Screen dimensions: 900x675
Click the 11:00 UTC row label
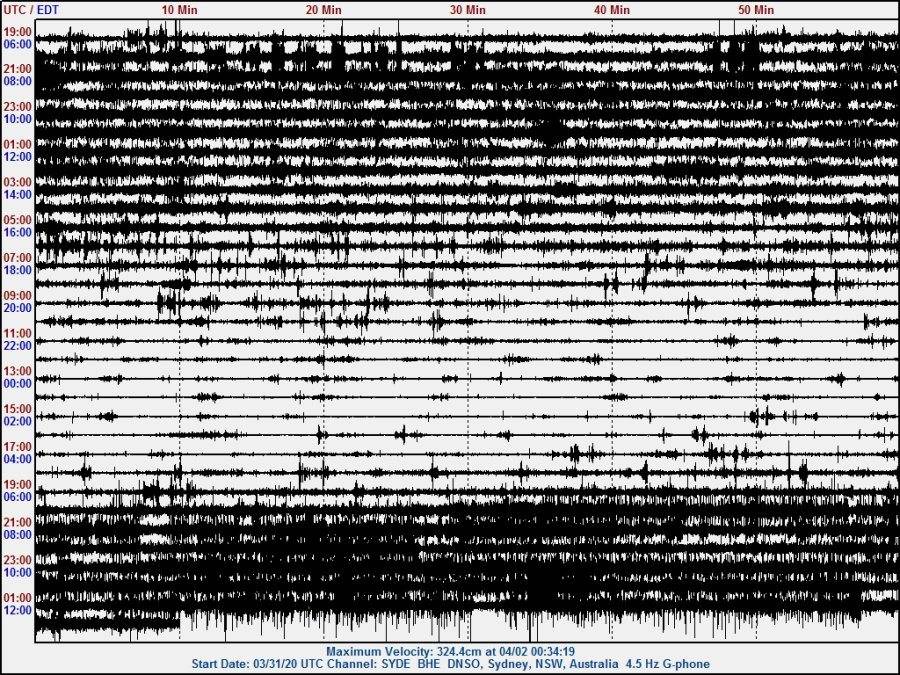(17, 333)
